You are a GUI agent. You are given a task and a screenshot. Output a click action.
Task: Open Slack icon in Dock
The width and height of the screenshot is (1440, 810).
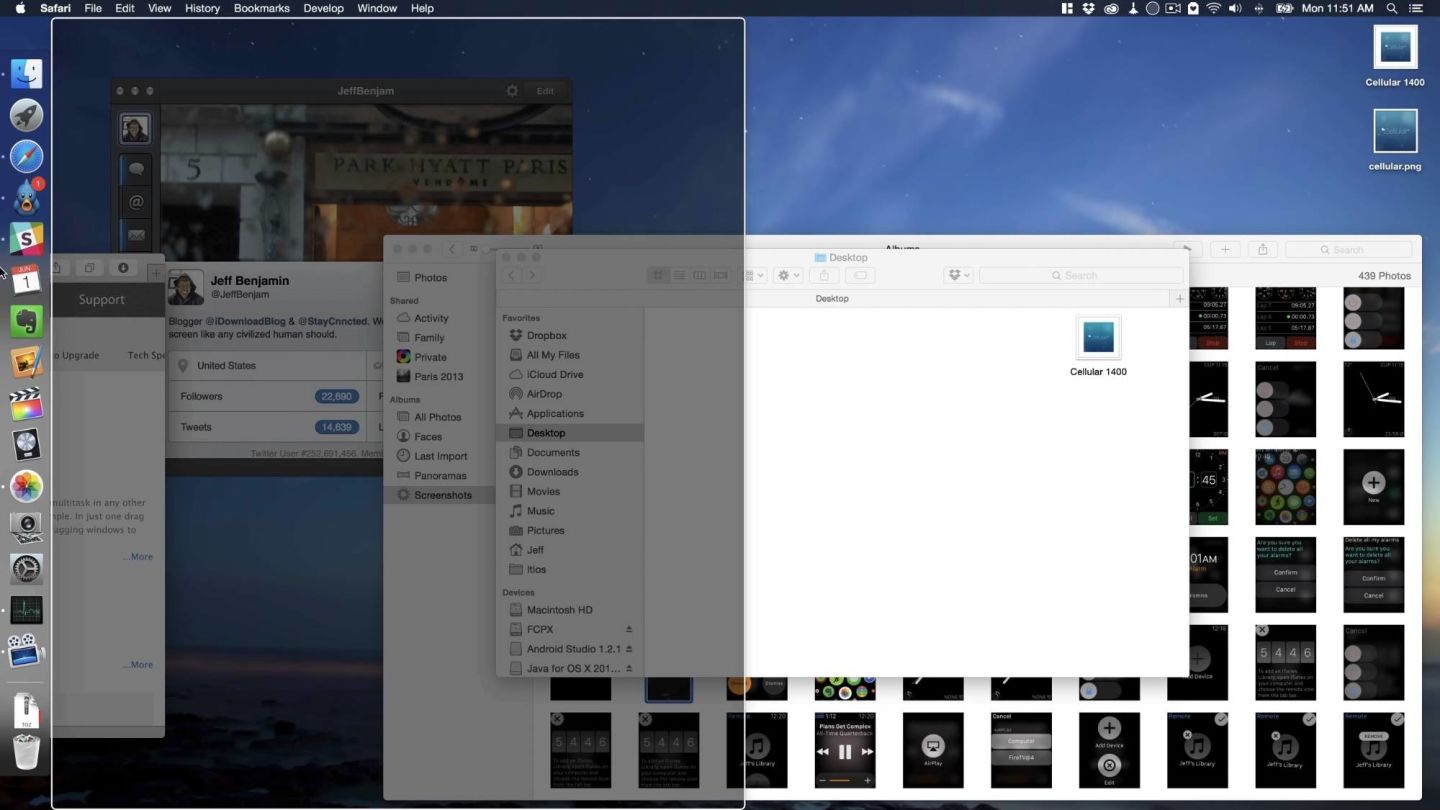click(27, 238)
